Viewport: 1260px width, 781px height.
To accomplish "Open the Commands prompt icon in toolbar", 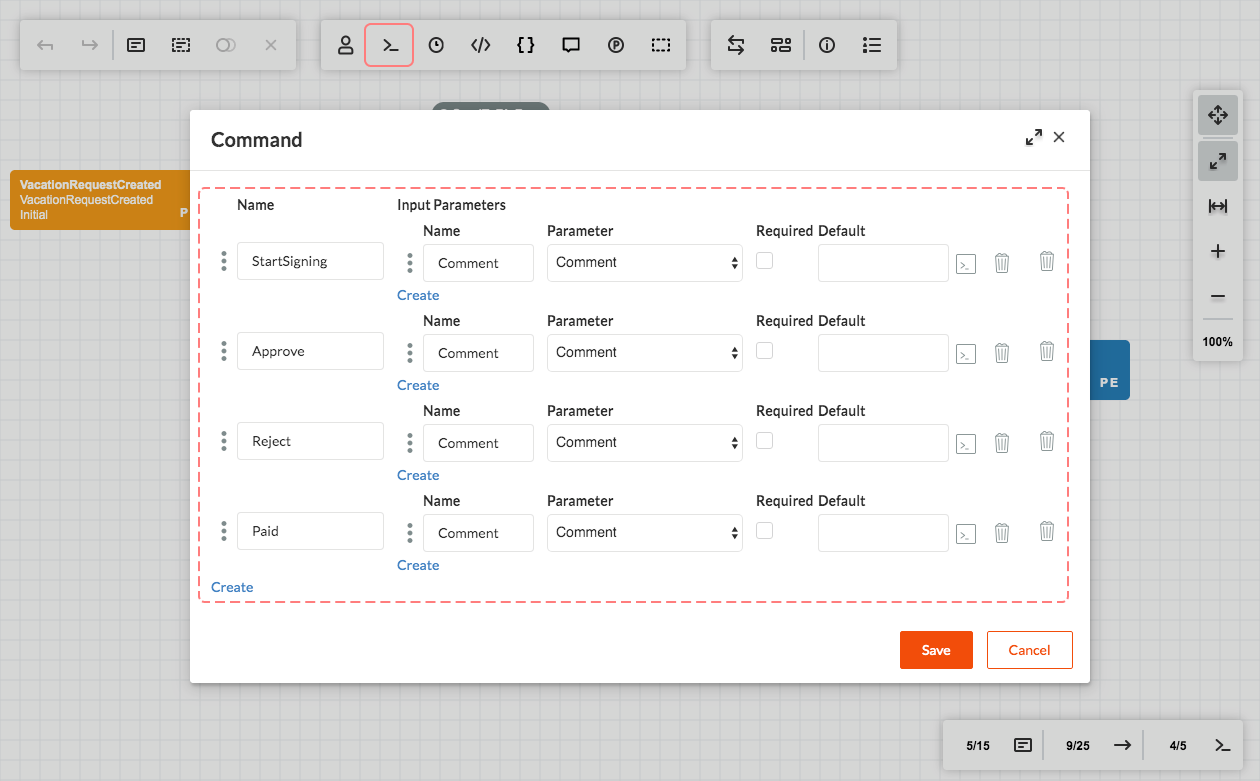I will [389, 45].
